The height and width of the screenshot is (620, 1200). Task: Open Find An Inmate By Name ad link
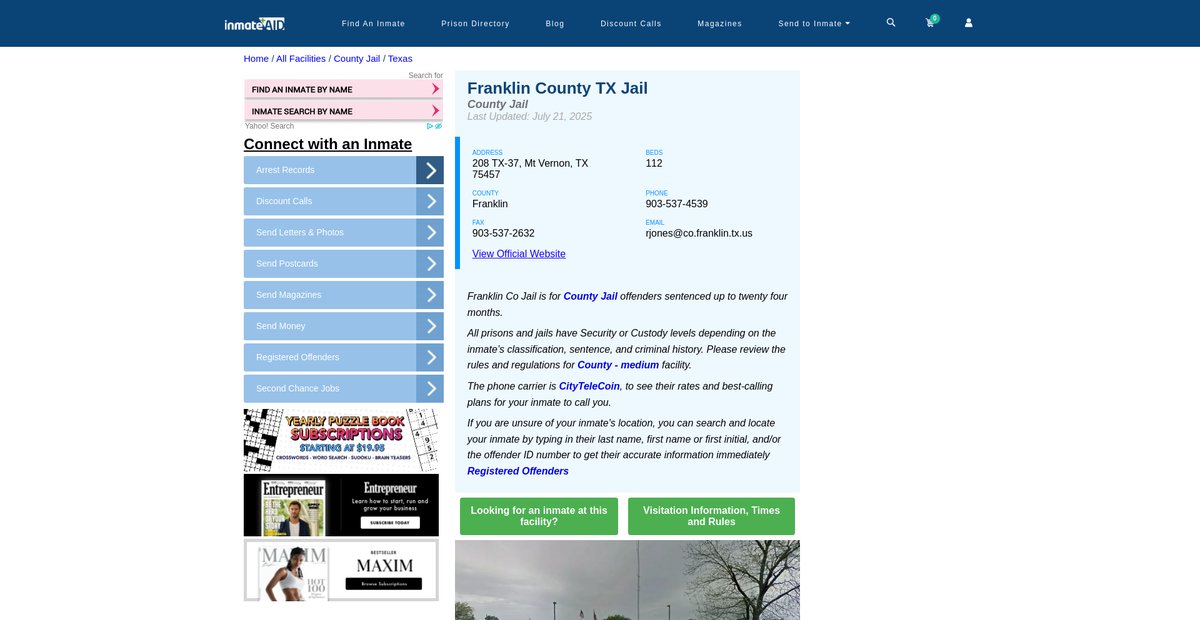pos(343,90)
